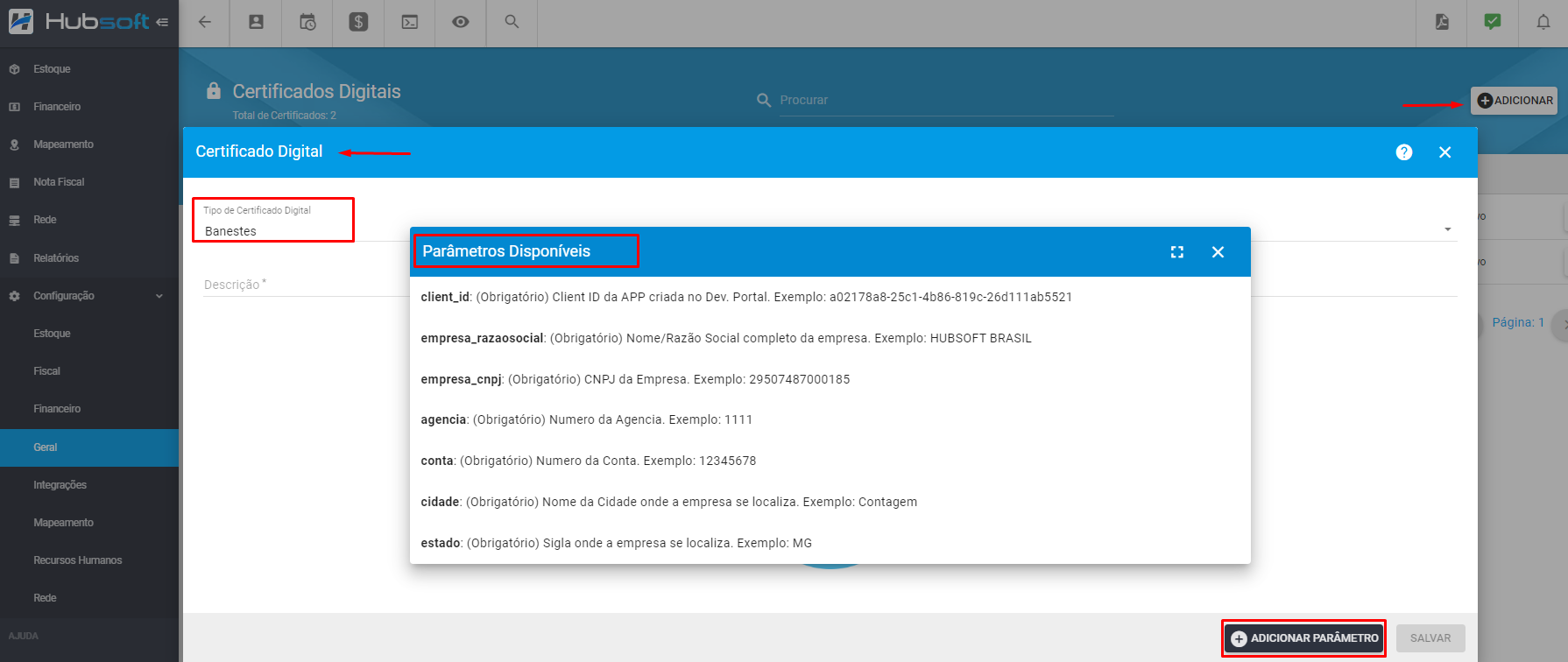Open the green chat check icon

point(1493,22)
